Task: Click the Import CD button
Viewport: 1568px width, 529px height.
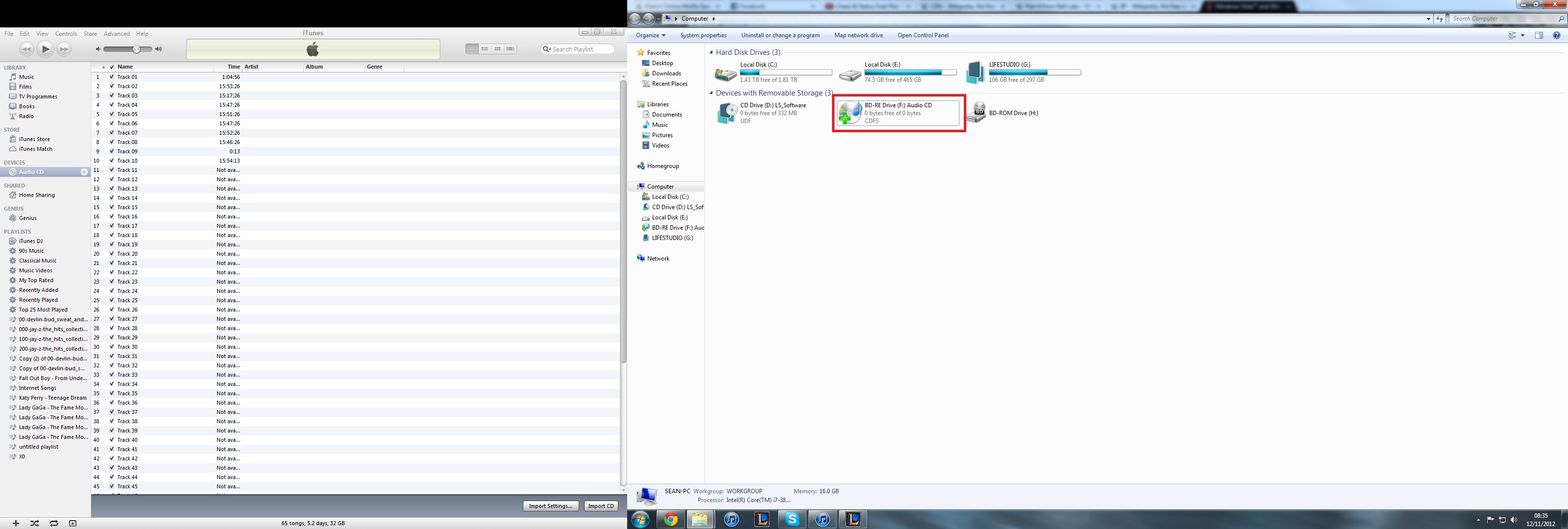Action: click(601, 506)
